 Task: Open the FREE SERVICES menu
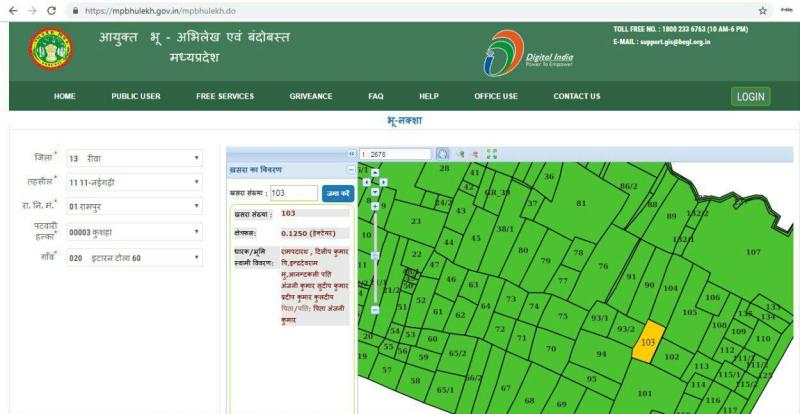[225, 96]
